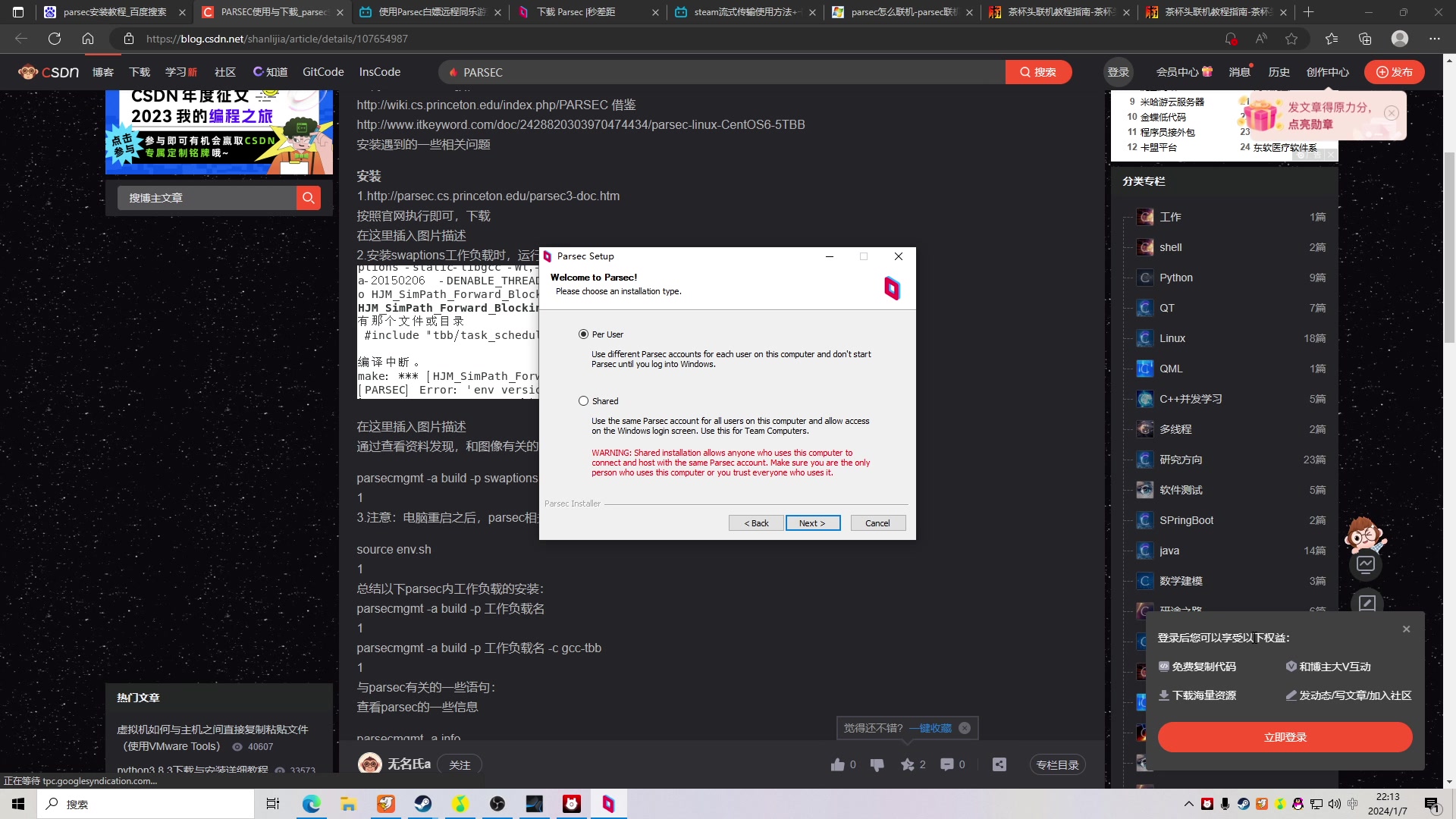
Task: Select the Shared installation radio option
Action: click(x=583, y=401)
